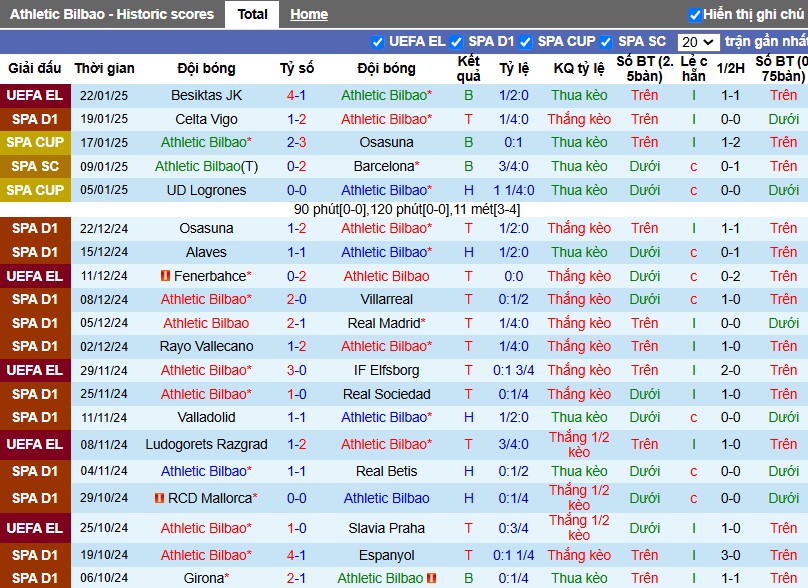
Task: Open the UD Logrones team link
Action: coord(206,190)
